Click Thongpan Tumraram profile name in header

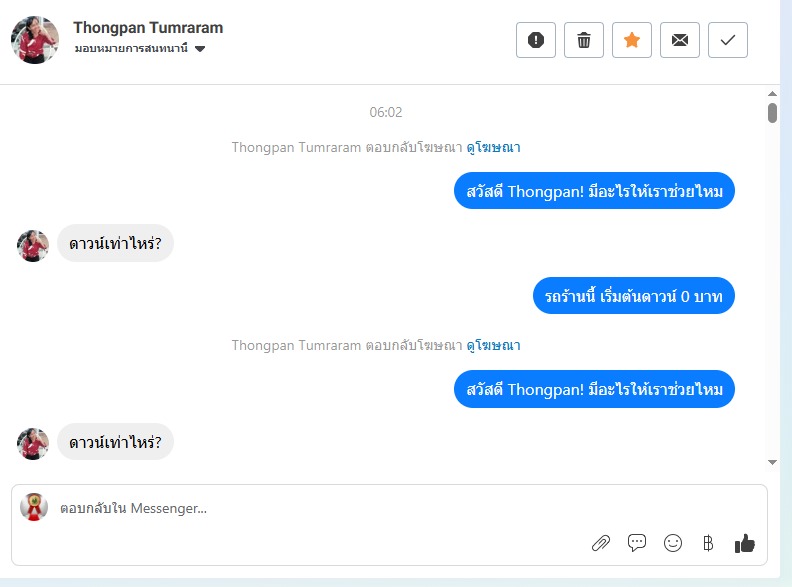pos(148,28)
